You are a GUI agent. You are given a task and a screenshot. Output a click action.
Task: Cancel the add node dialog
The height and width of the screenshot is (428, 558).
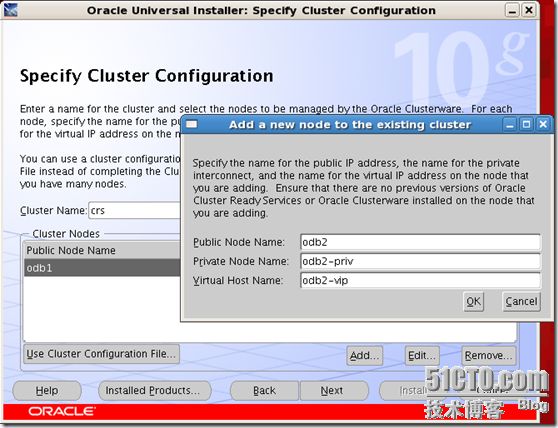pyautogui.click(x=521, y=302)
